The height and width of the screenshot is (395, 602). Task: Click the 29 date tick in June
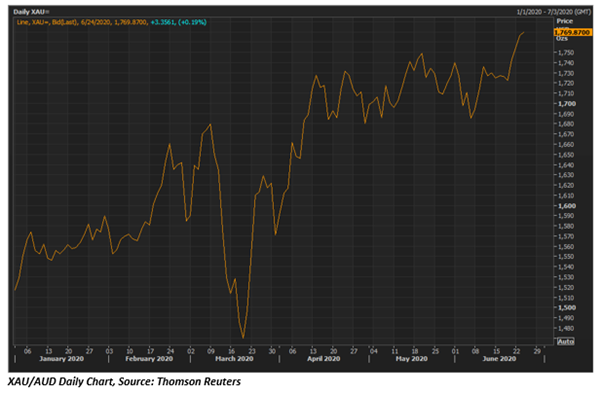(x=537, y=351)
